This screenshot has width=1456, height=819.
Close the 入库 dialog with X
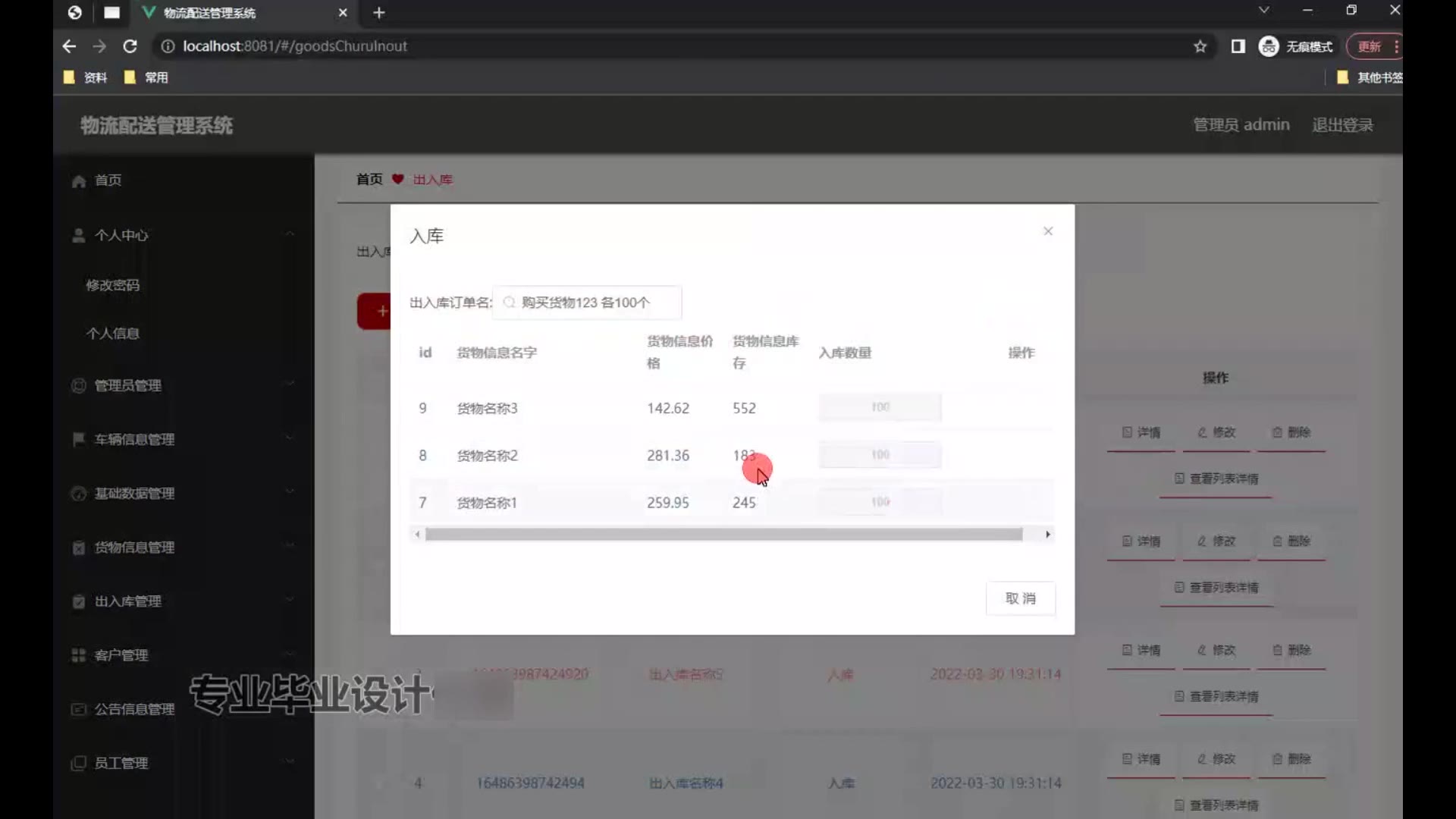tap(1048, 231)
